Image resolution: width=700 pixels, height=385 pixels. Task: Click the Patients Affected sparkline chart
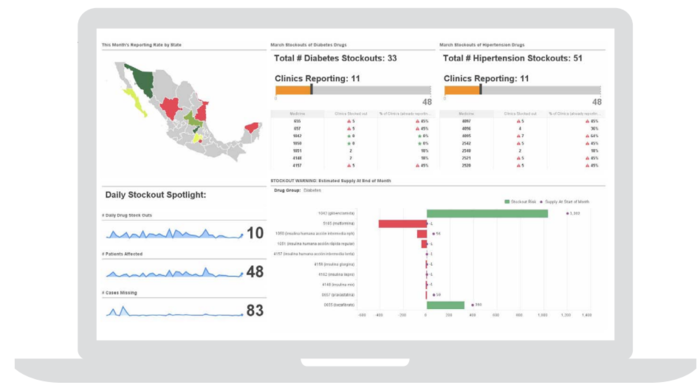tap(174, 272)
